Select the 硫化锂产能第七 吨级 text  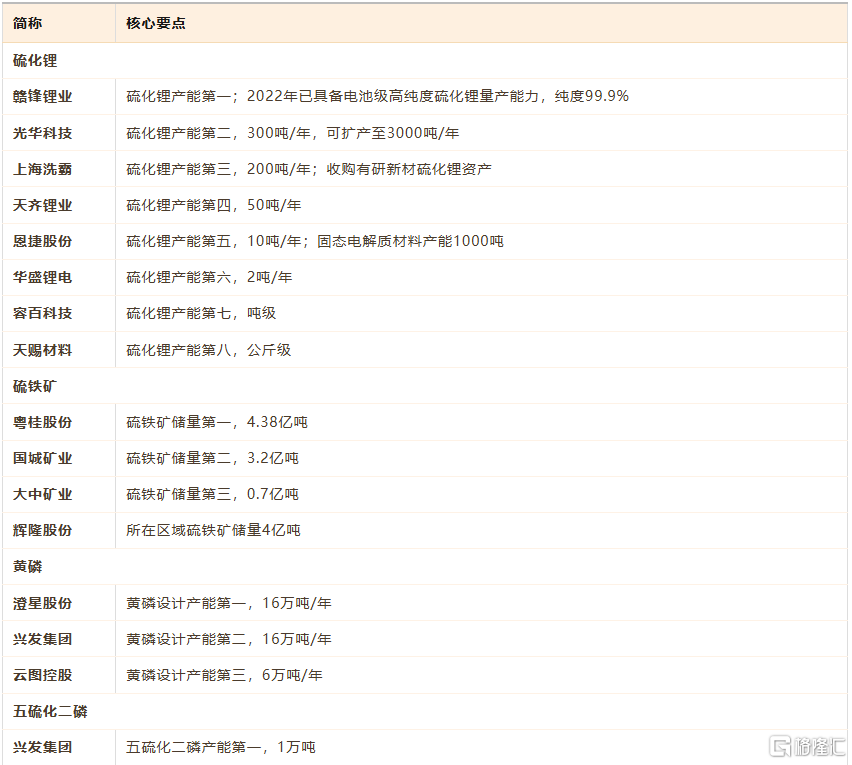coord(201,313)
